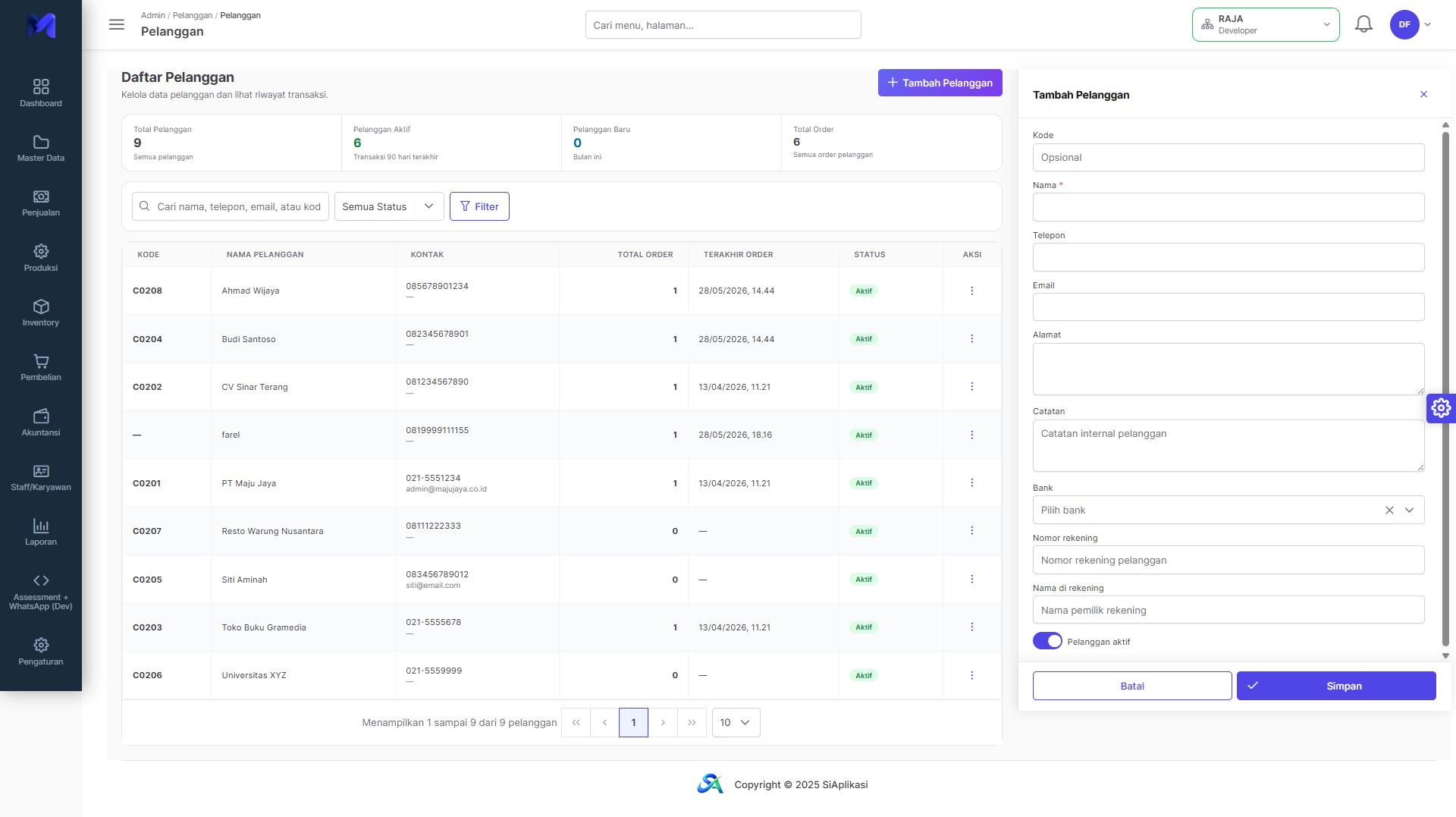Open the notifications bell

coord(1363,24)
